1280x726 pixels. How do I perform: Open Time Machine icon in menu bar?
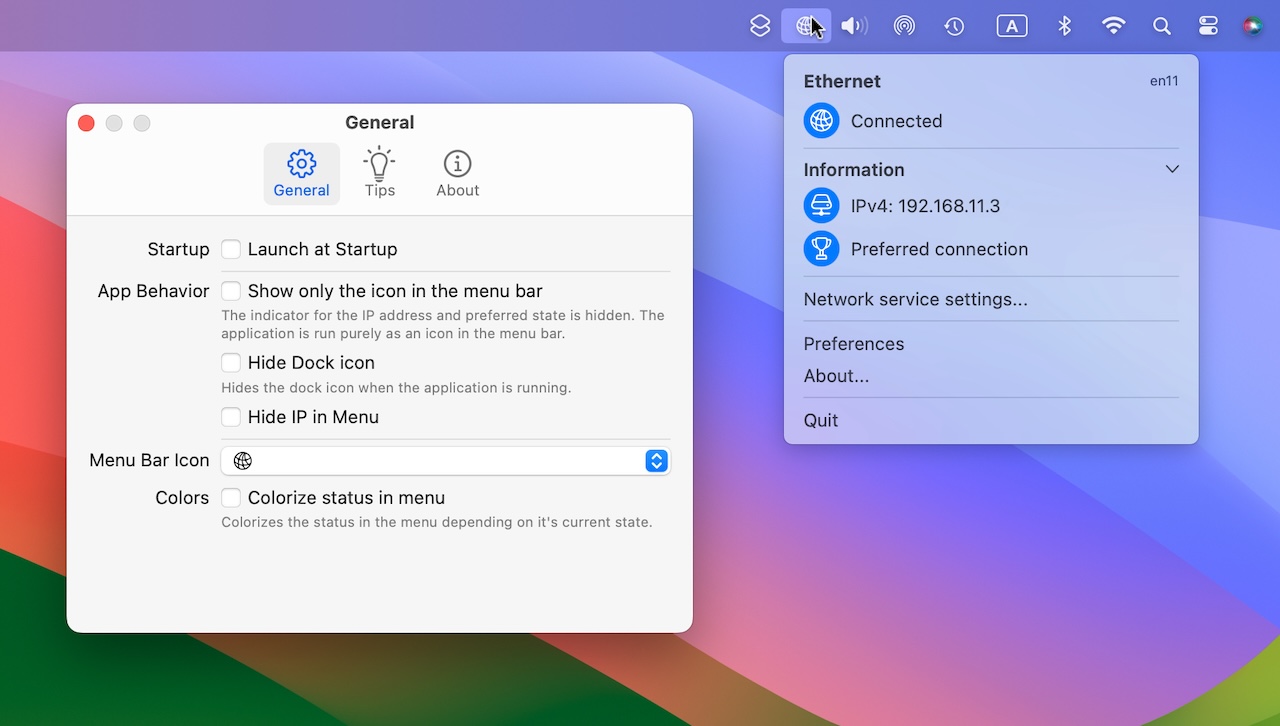tap(954, 26)
